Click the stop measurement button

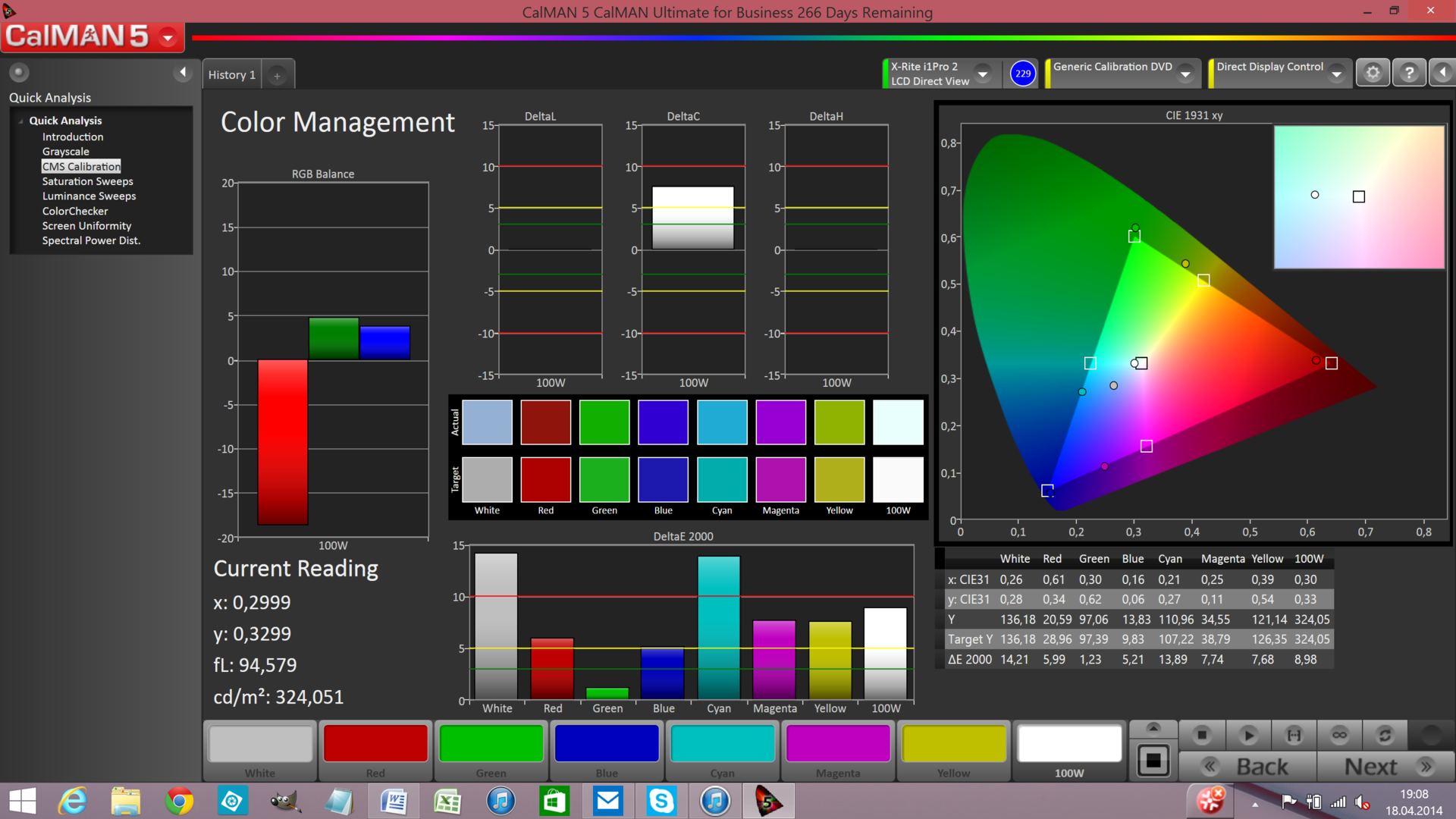(1202, 735)
